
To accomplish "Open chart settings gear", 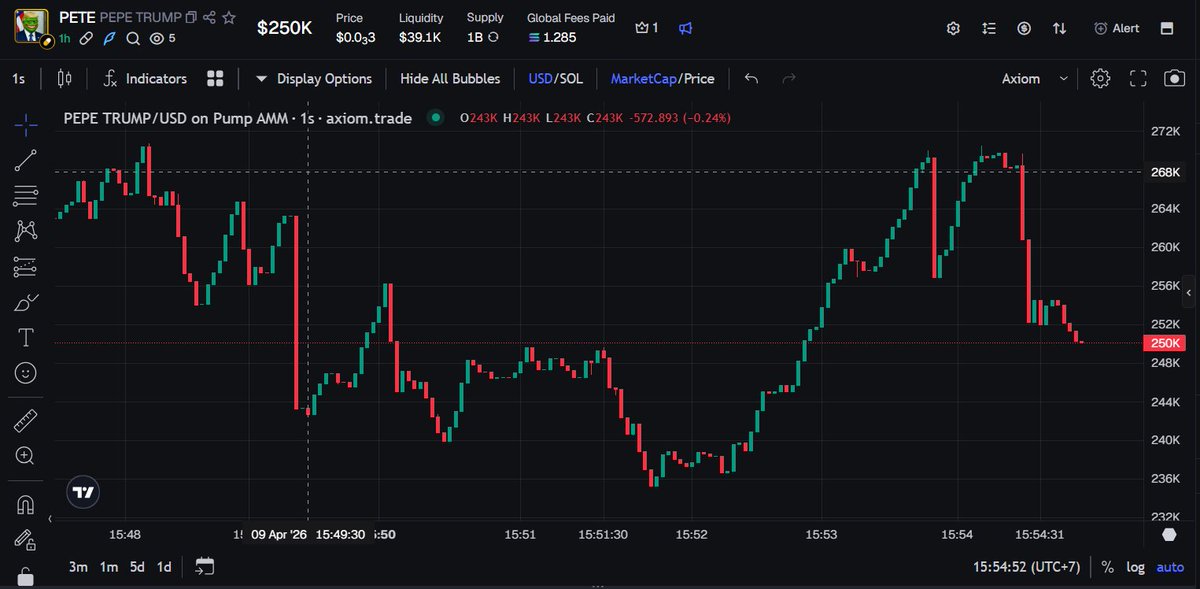I will pyautogui.click(x=1100, y=78).
